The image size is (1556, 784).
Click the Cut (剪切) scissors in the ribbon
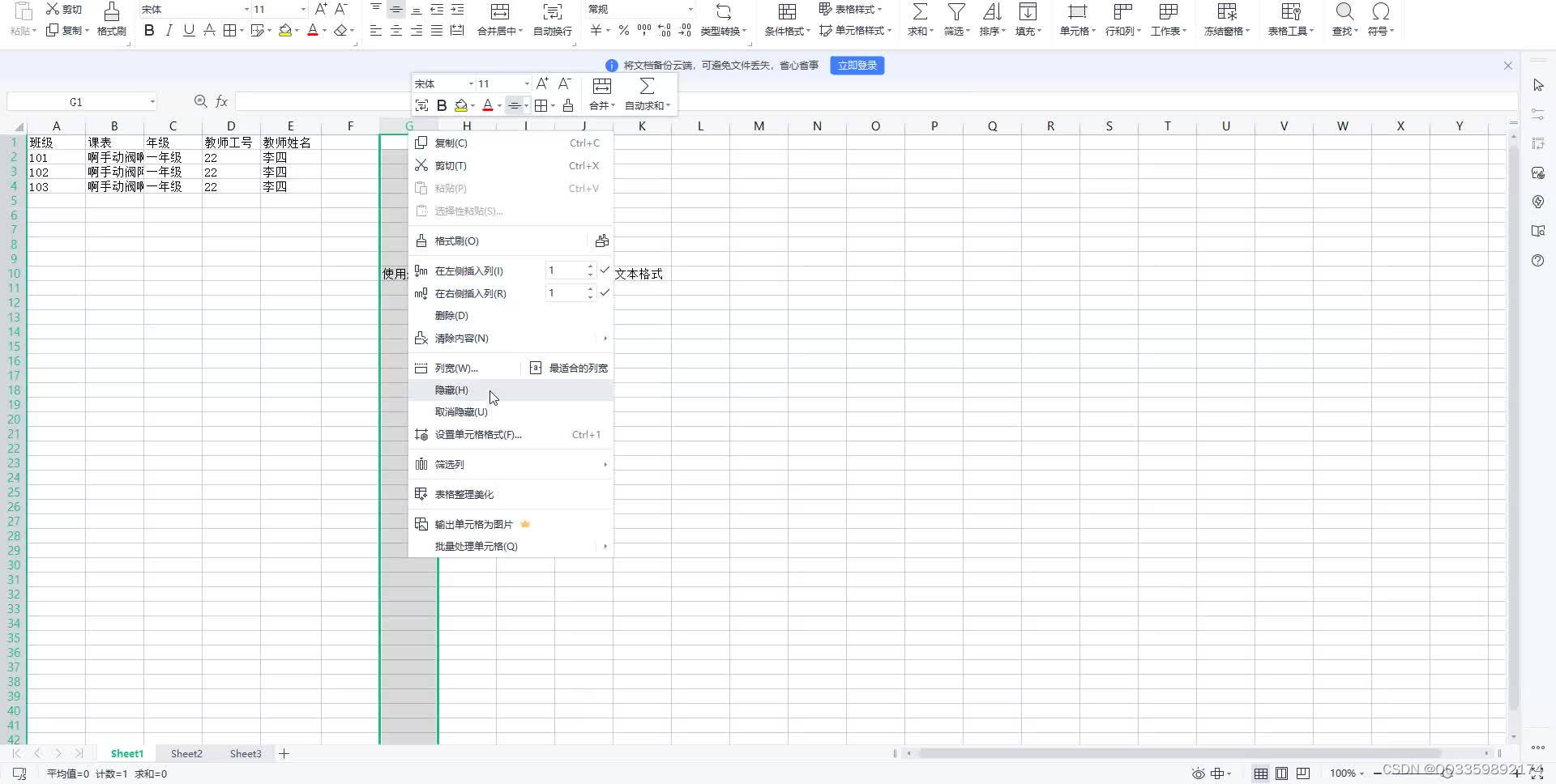[53, 9]
